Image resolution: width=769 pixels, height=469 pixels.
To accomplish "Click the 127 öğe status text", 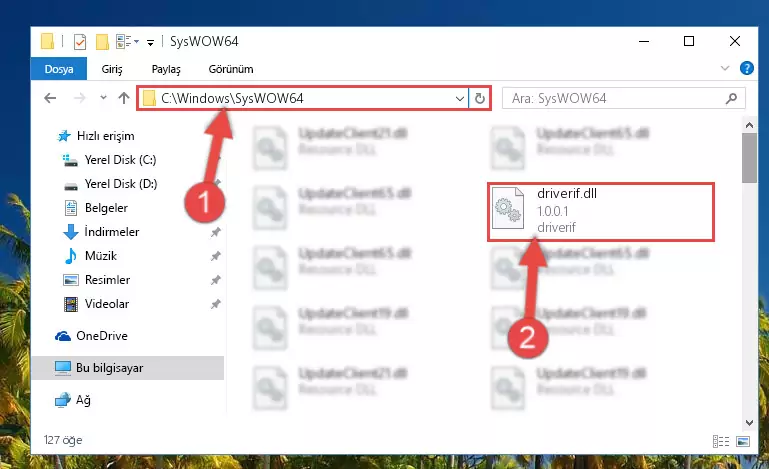I will tap(63, 440).
